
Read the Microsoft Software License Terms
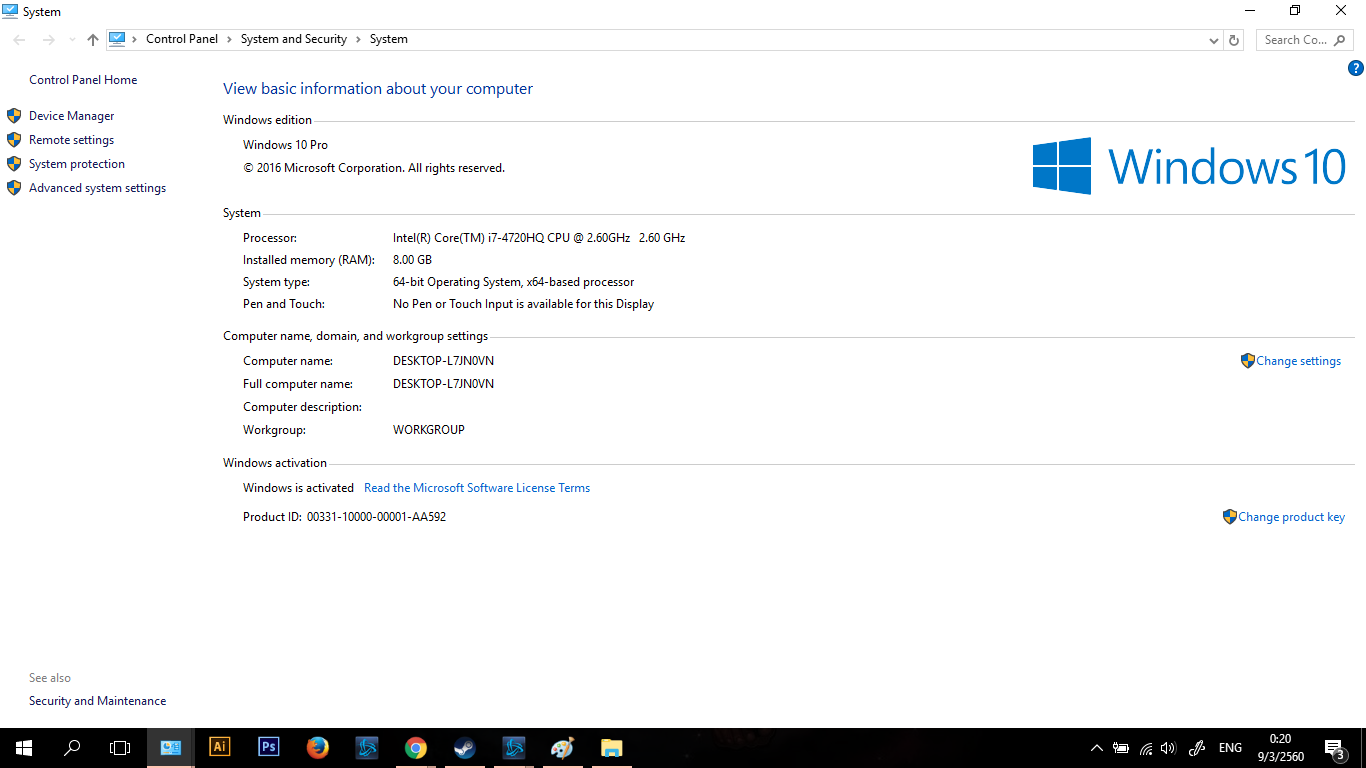coord(477,488)
